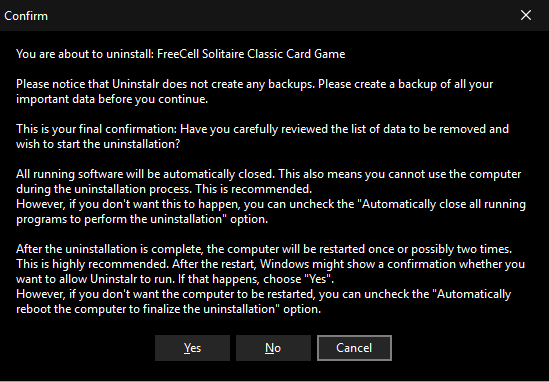Click the No button
Image resolution: width=549 pixels, height=382 pixels.
(x=273, y=348)
